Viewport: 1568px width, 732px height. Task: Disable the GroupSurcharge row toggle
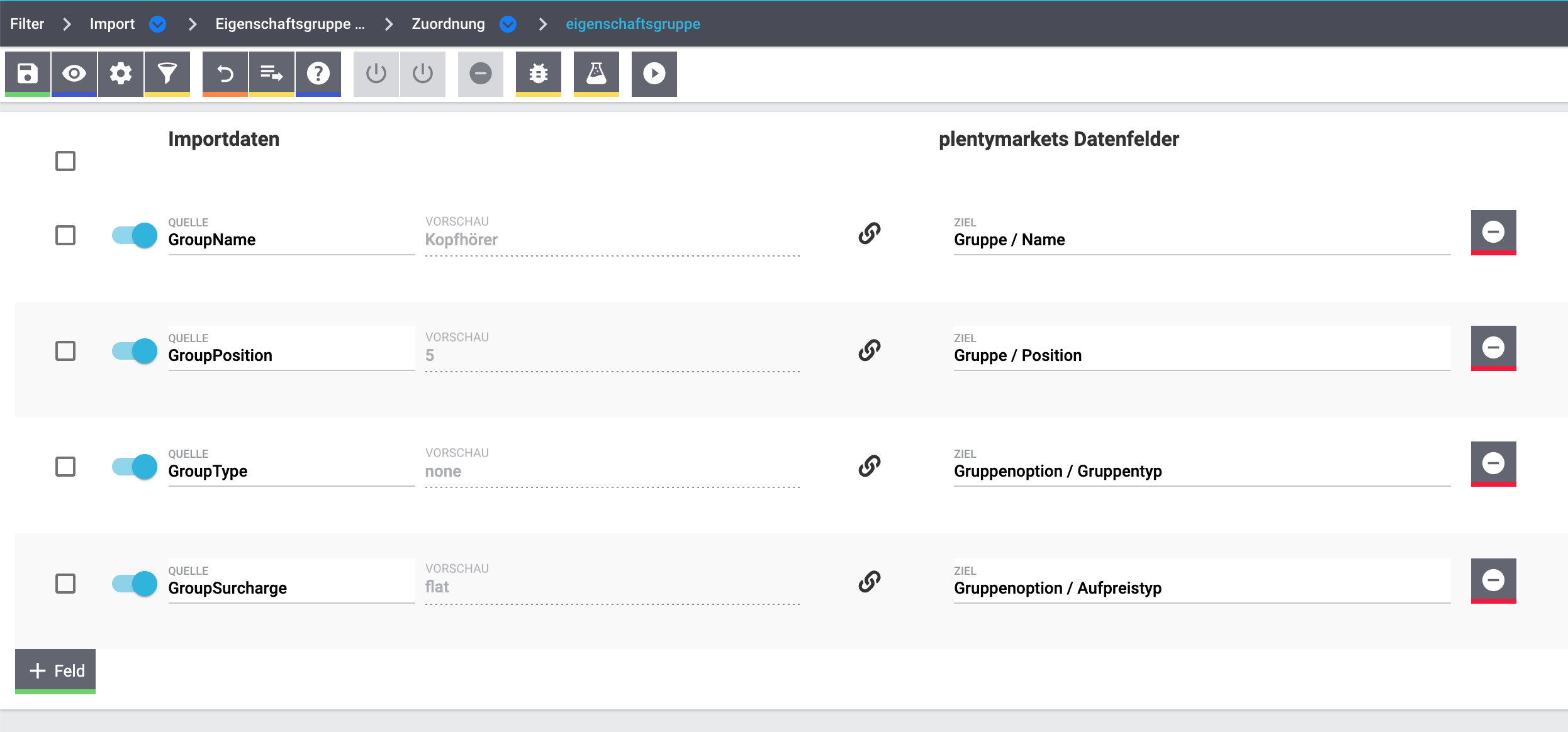pos(135,584)
